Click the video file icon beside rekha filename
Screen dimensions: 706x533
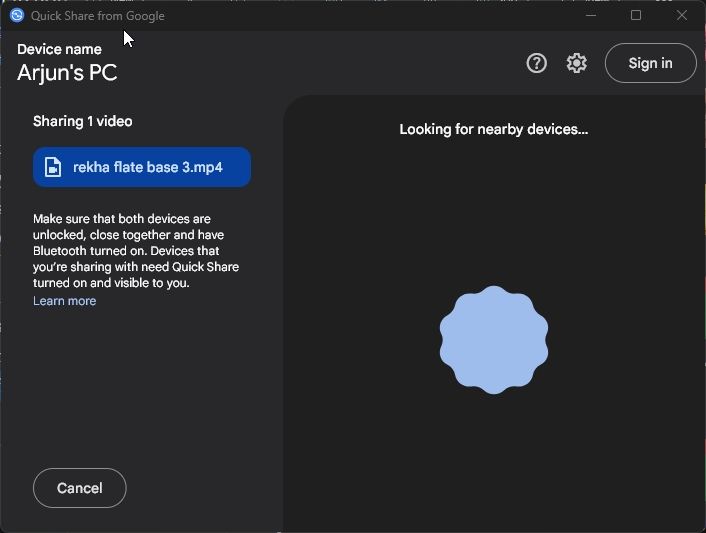pos(53,167)
